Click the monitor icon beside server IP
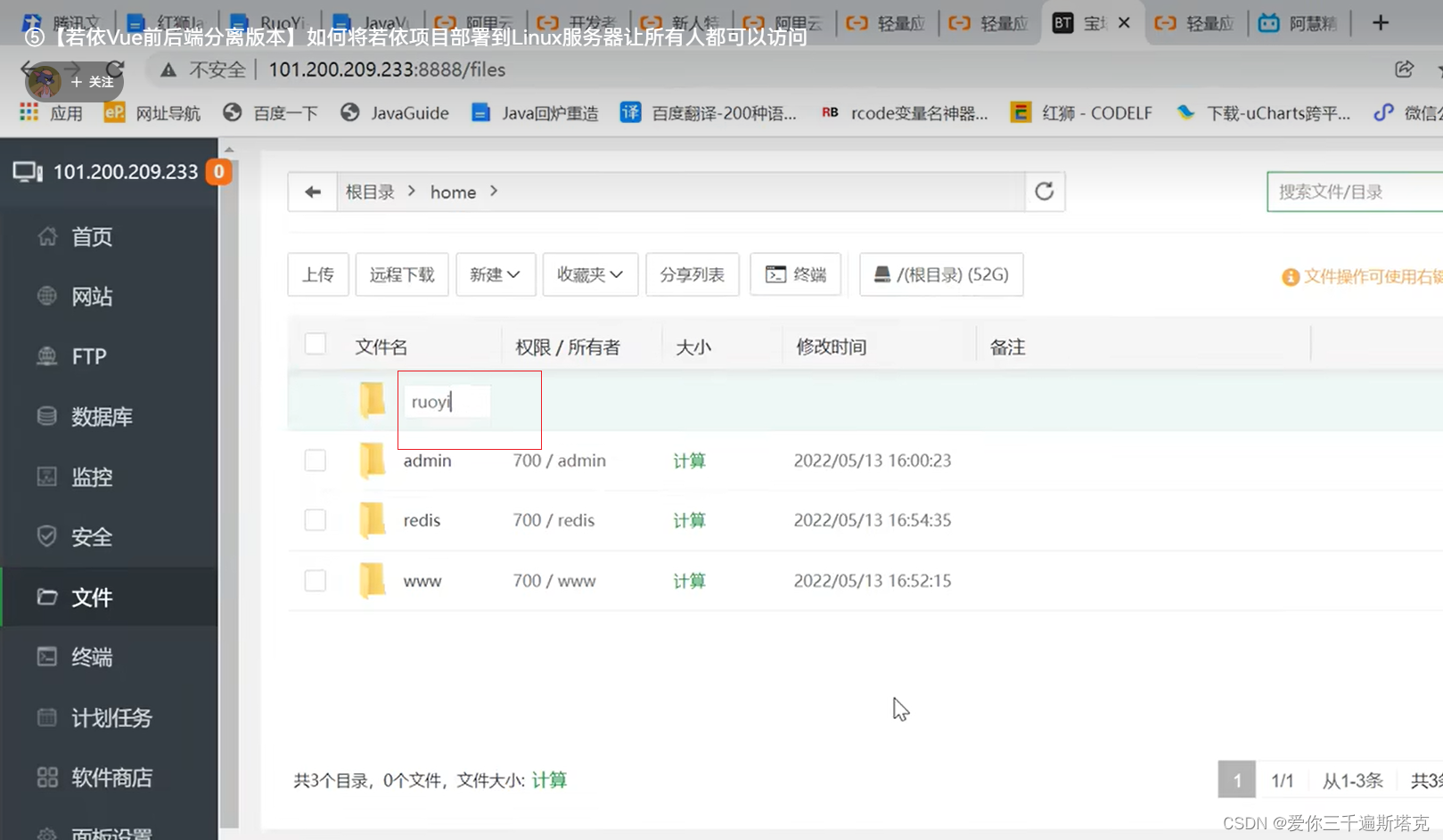Screen dimensions: 1443x840 click(x=28, y=172)
